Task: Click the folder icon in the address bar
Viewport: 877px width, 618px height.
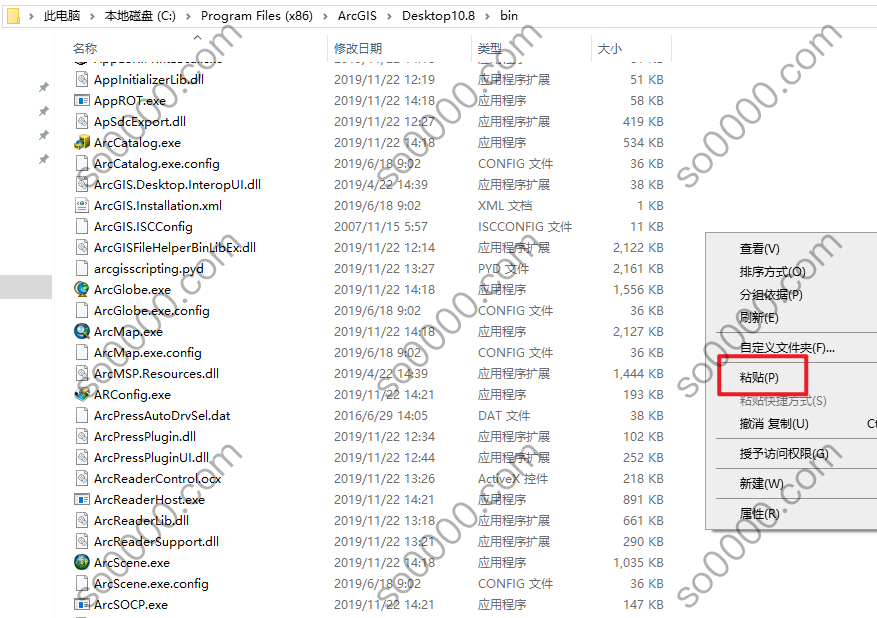Action: [x=13, y=16]
